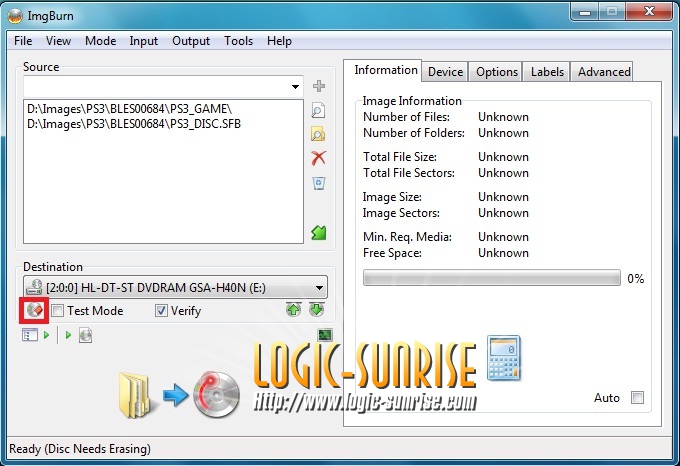Click the clear source list bin icon
This screenshot has width=680, height=466.
click(319, 183)
